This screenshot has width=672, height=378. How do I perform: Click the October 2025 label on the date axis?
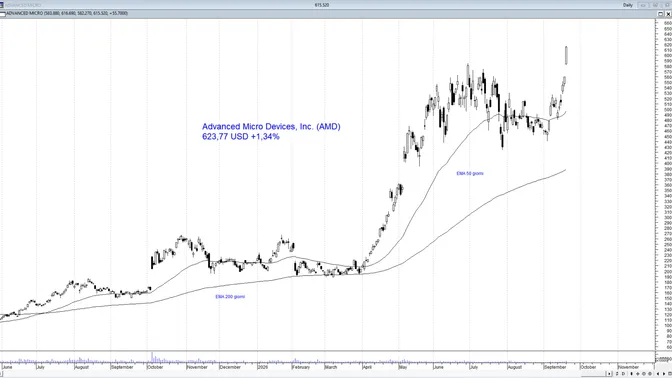(x=155, y=367)
